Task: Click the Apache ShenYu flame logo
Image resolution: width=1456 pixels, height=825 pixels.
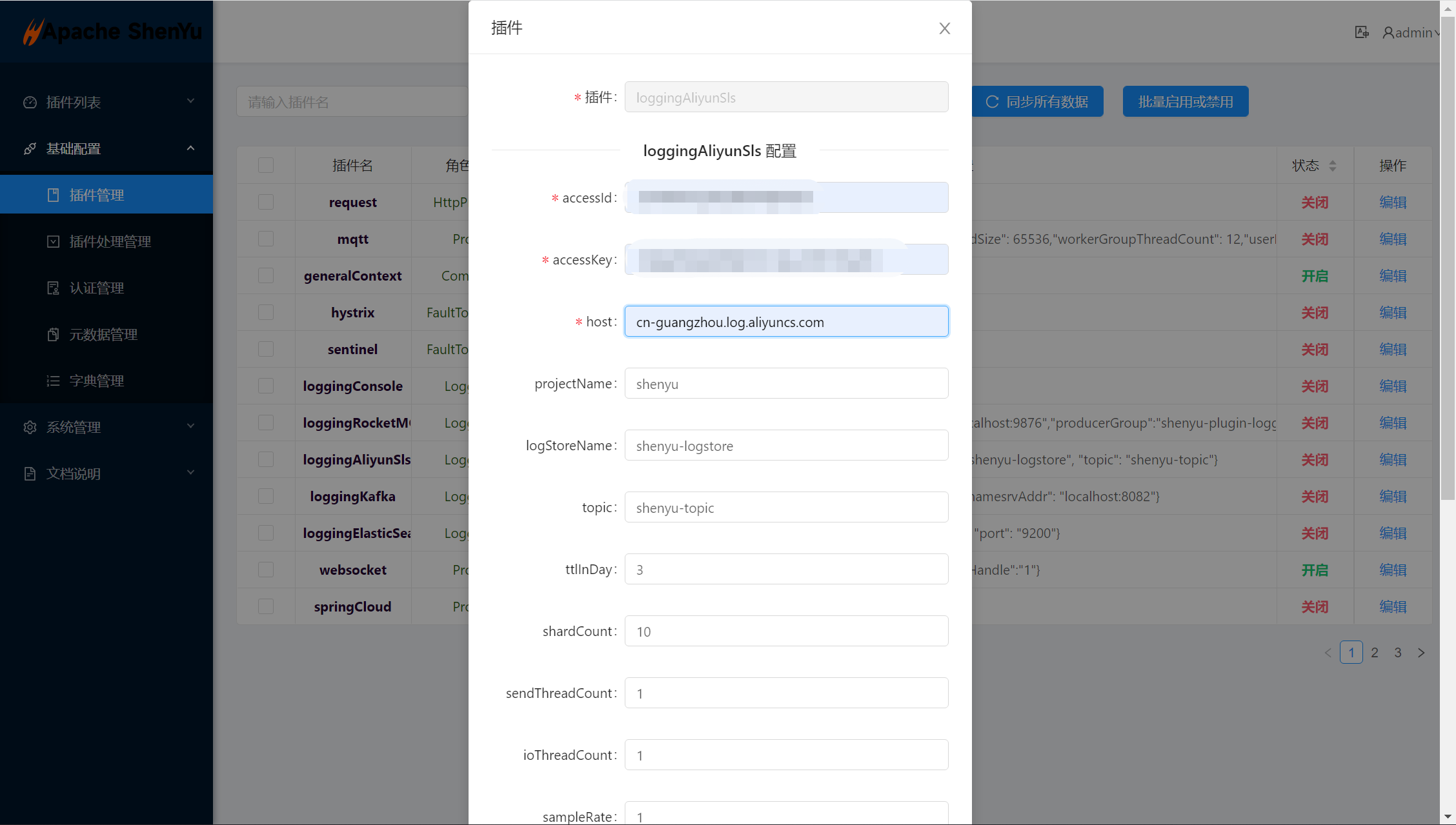Action: click(32, 32)
